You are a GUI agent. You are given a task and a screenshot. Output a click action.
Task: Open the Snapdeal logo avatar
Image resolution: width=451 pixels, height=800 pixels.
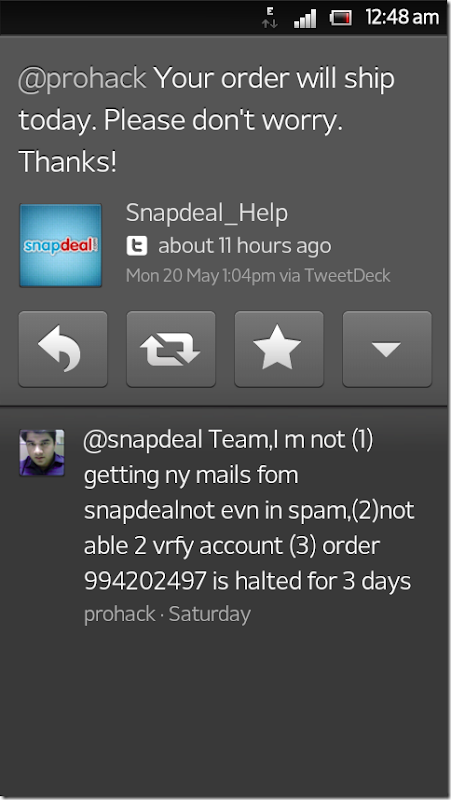[x=61, y=245]
